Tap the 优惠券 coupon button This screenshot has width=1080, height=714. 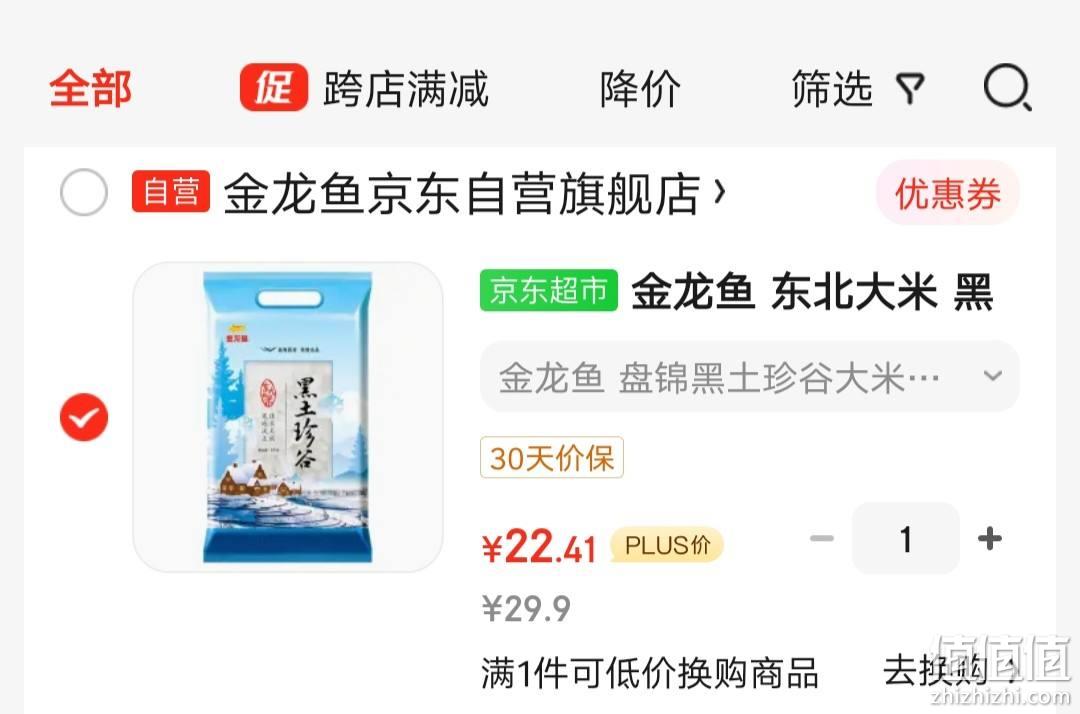point(948,193)
